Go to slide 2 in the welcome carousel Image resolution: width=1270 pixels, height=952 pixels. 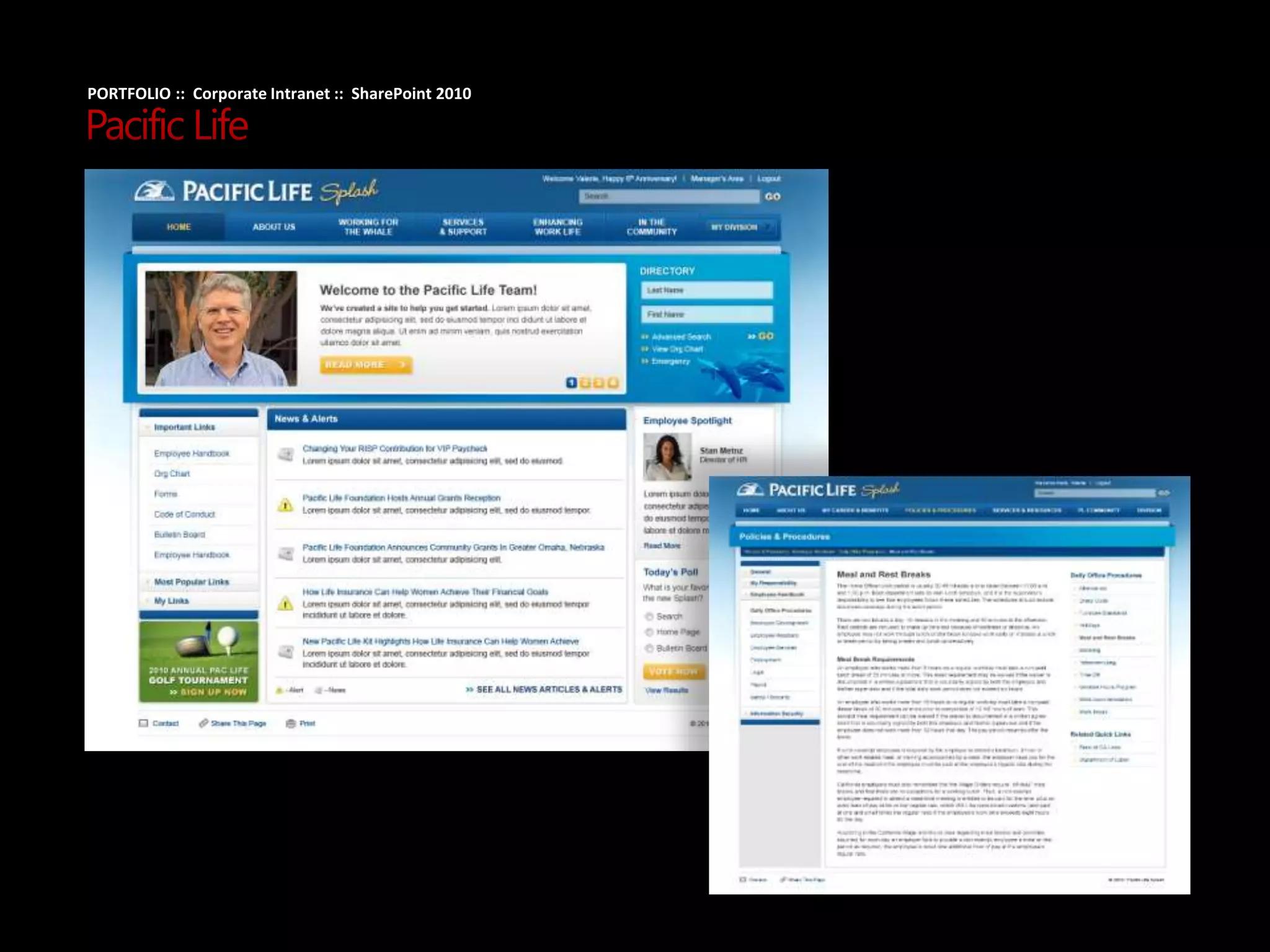tap(585, 382)
